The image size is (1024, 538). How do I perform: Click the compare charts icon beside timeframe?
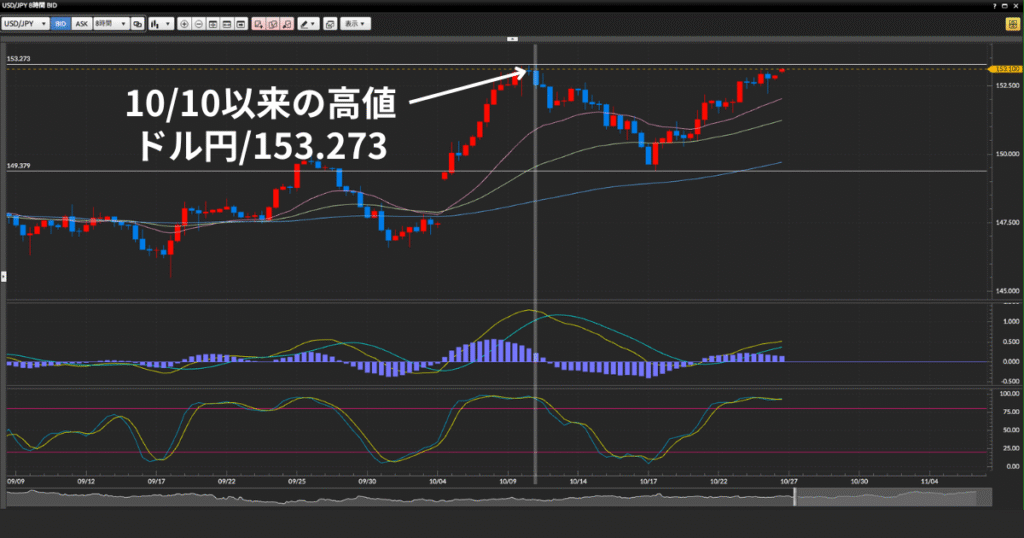137,22
